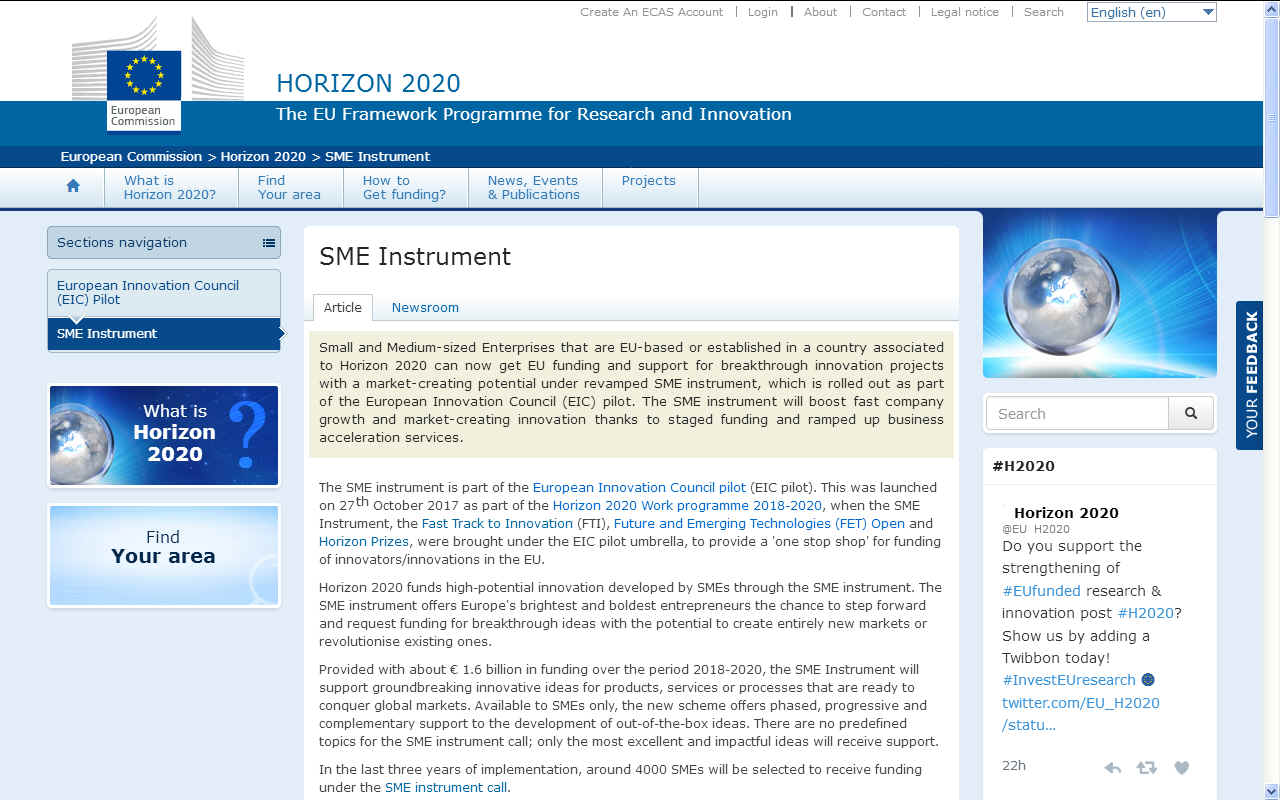Image resolution: width=1280 pixels, height=800 pixels.
Task: Click the #H2020 hashtag in tweet text
Action: [x=1145, y=613]
